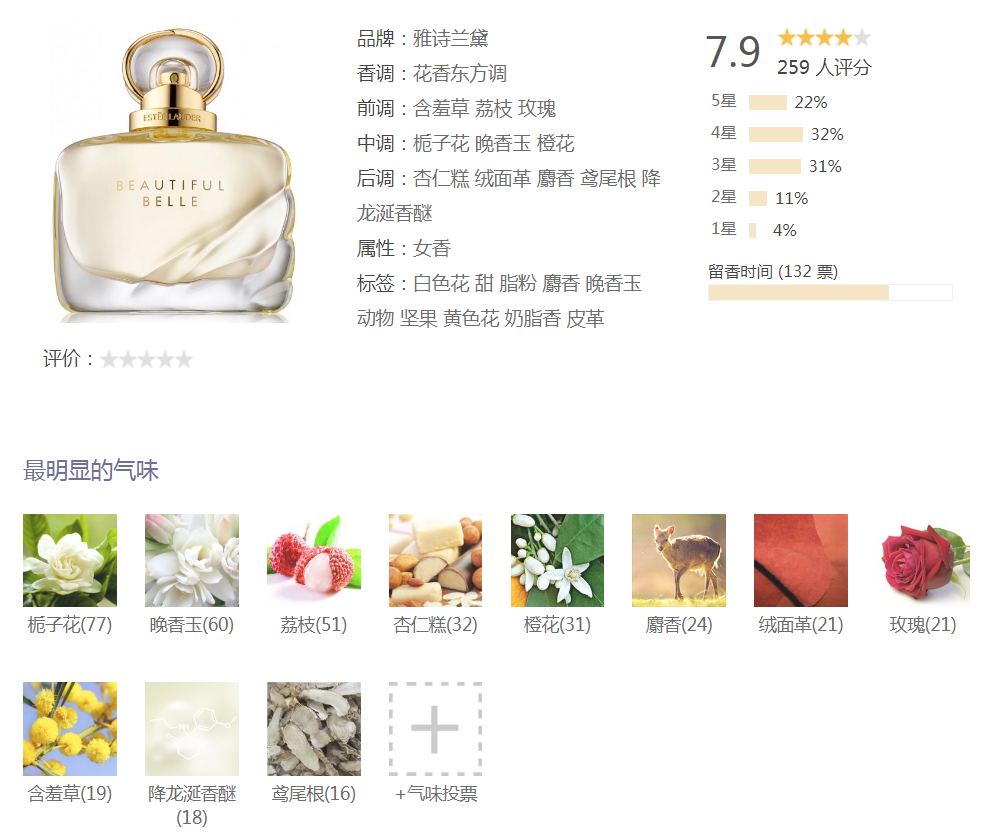Click the Beautiful Belle perfume bottle image
The image size is (993, 836).
point(174,173)
